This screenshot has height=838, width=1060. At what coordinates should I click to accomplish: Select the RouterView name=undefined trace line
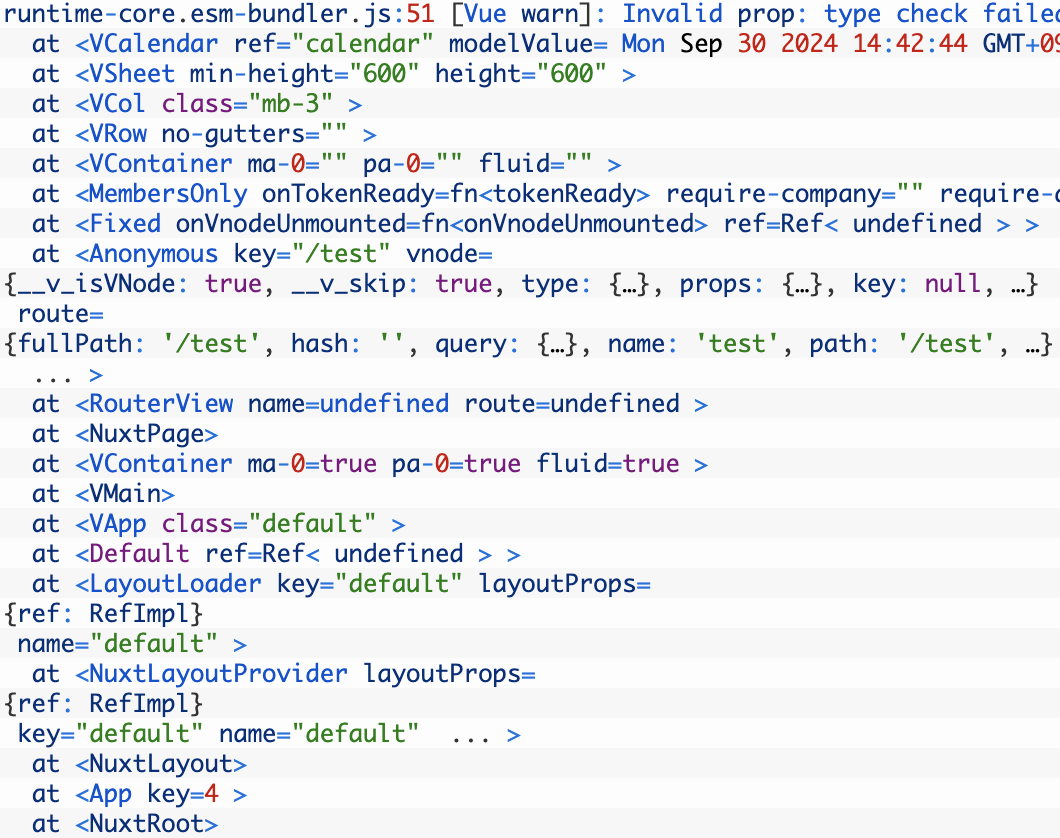[x=160, y=404]
